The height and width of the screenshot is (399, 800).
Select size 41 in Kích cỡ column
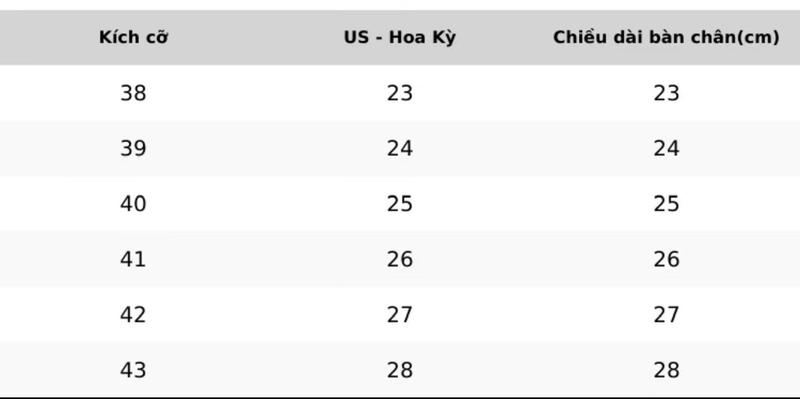[x=133, y=259]
